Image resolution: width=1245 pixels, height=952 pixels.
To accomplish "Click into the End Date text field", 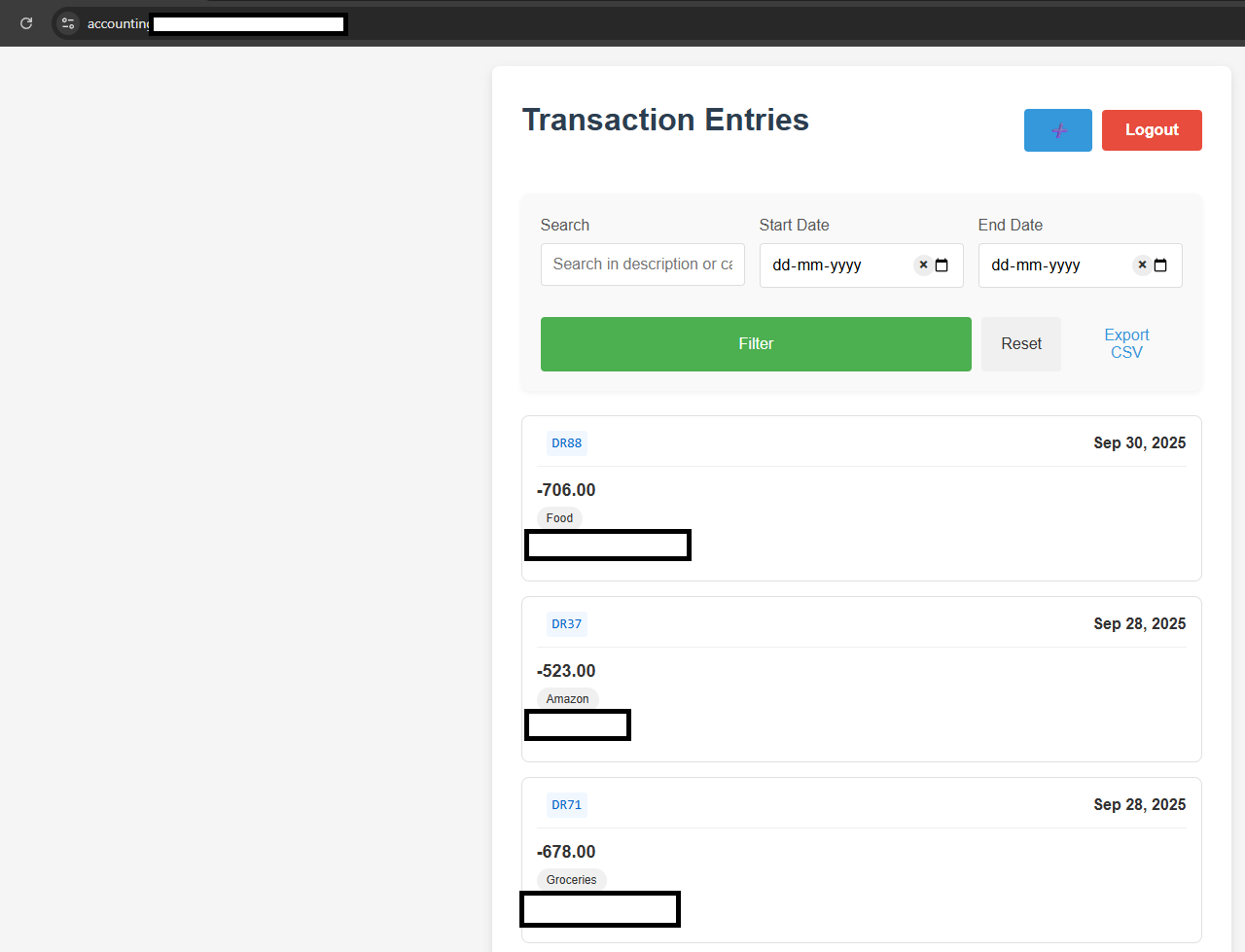I will point(1046,265).
